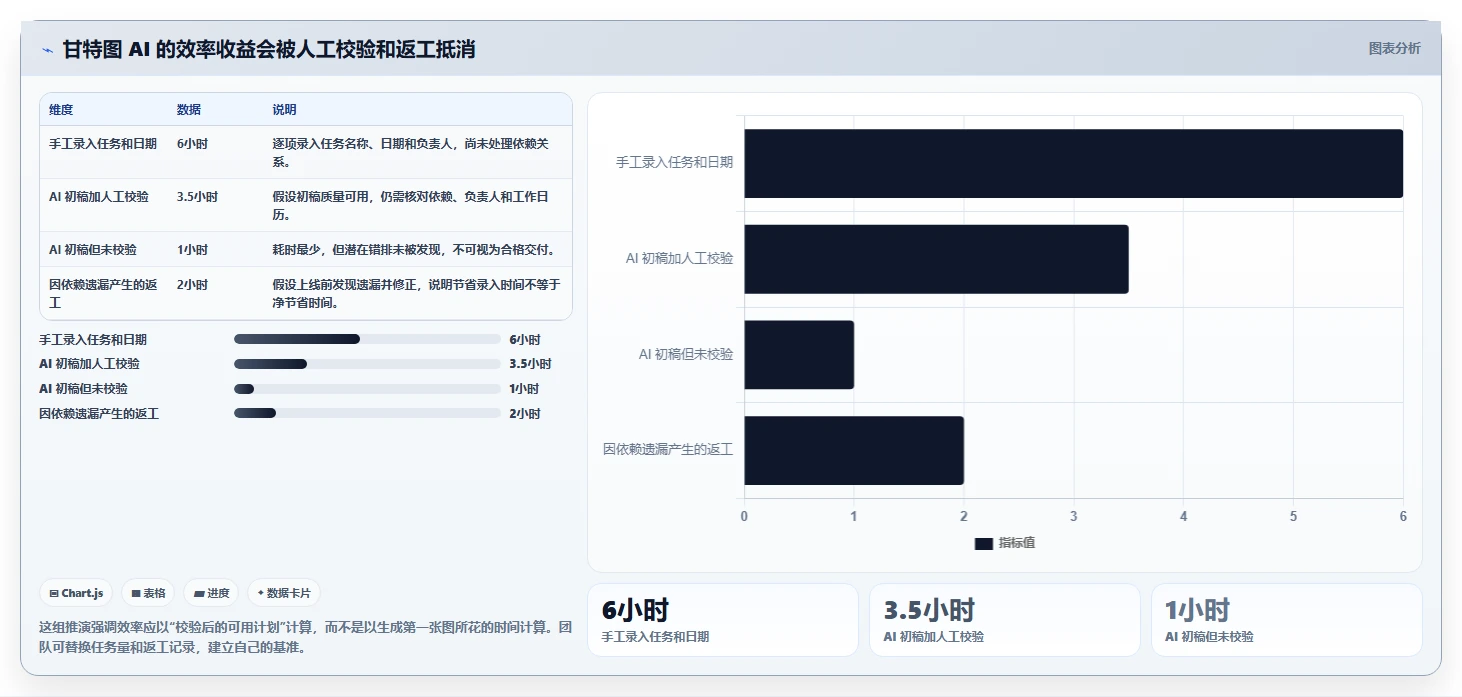This screenshot has height=697, width=1462.
Task: Open the 6小时 手工录入任务和日期 data card
Action: [723, 620]
